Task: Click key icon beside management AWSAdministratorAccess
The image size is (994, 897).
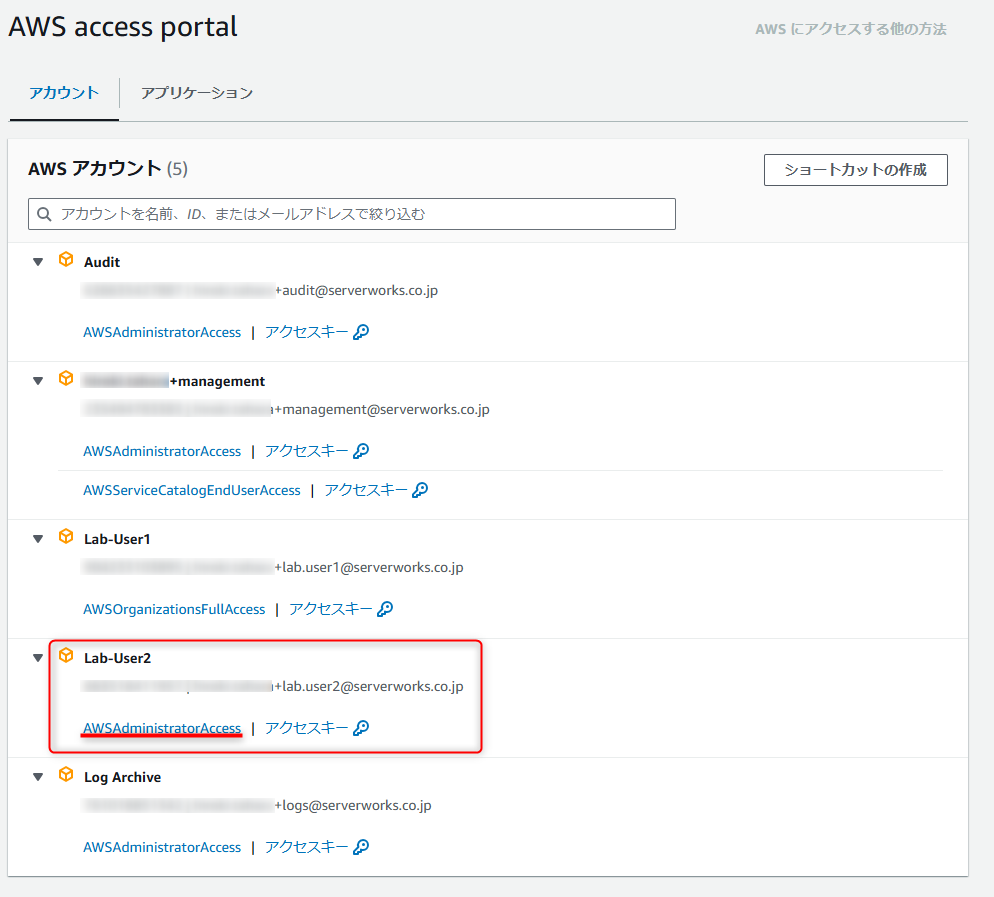Action: pyautogui.click(x=361, y=451)
